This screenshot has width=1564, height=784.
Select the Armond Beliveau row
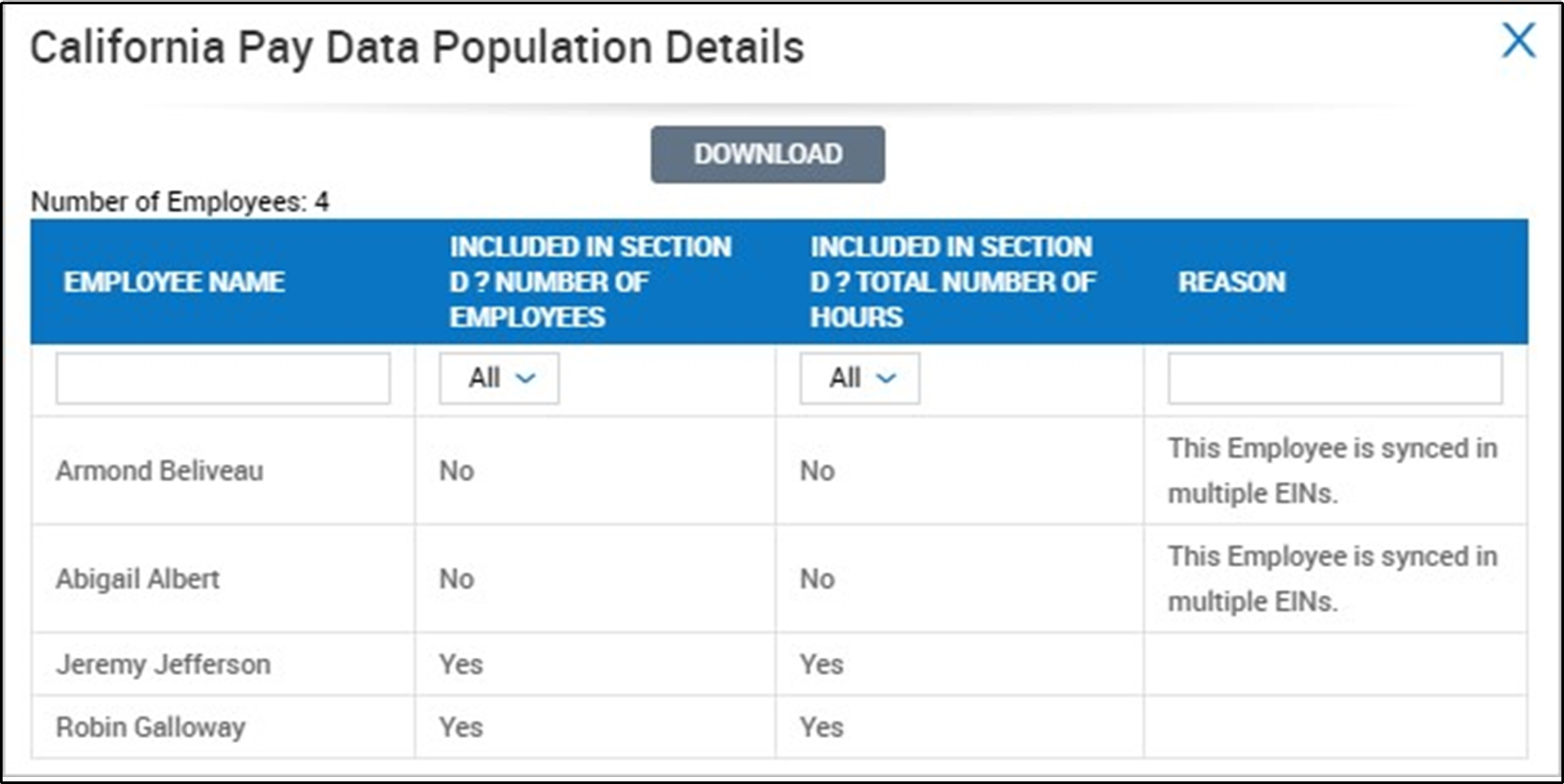[x=159, y=471]
